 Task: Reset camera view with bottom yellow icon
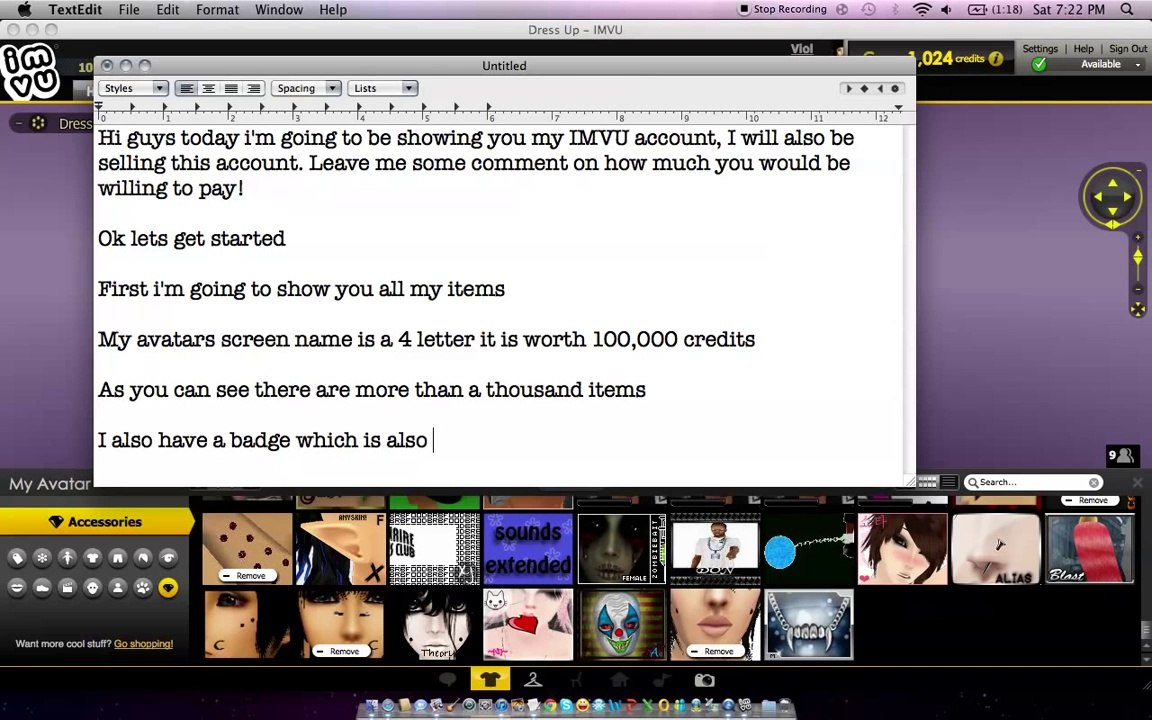pyautogui.click(x=1137, y=309)
